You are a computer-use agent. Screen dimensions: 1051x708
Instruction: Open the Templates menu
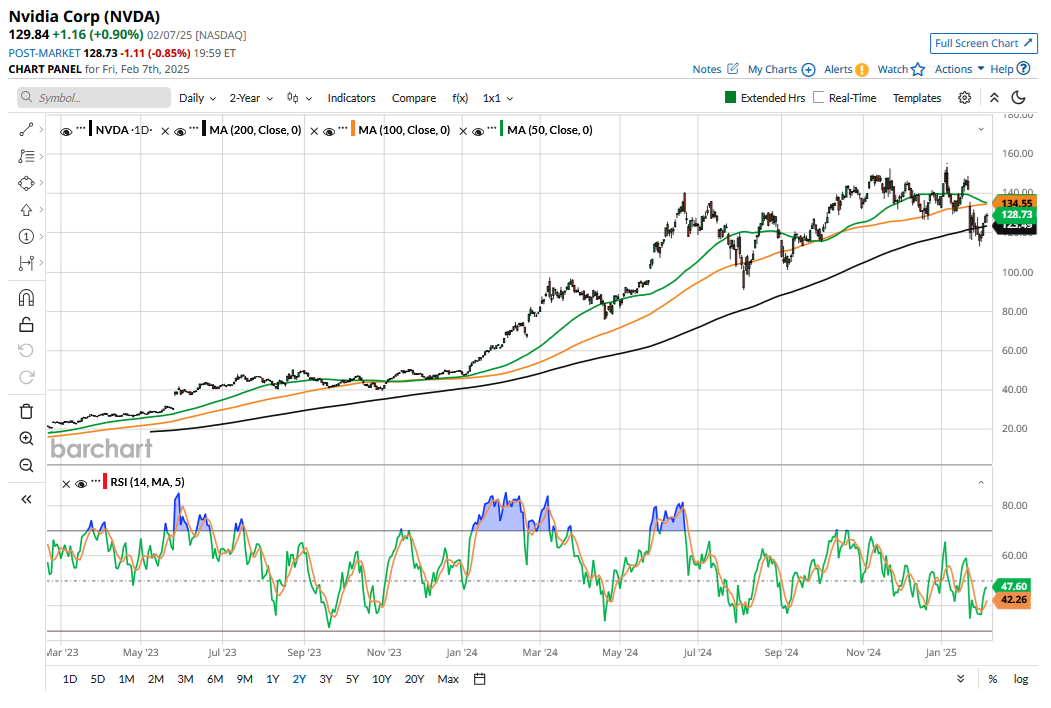[917, 97]
